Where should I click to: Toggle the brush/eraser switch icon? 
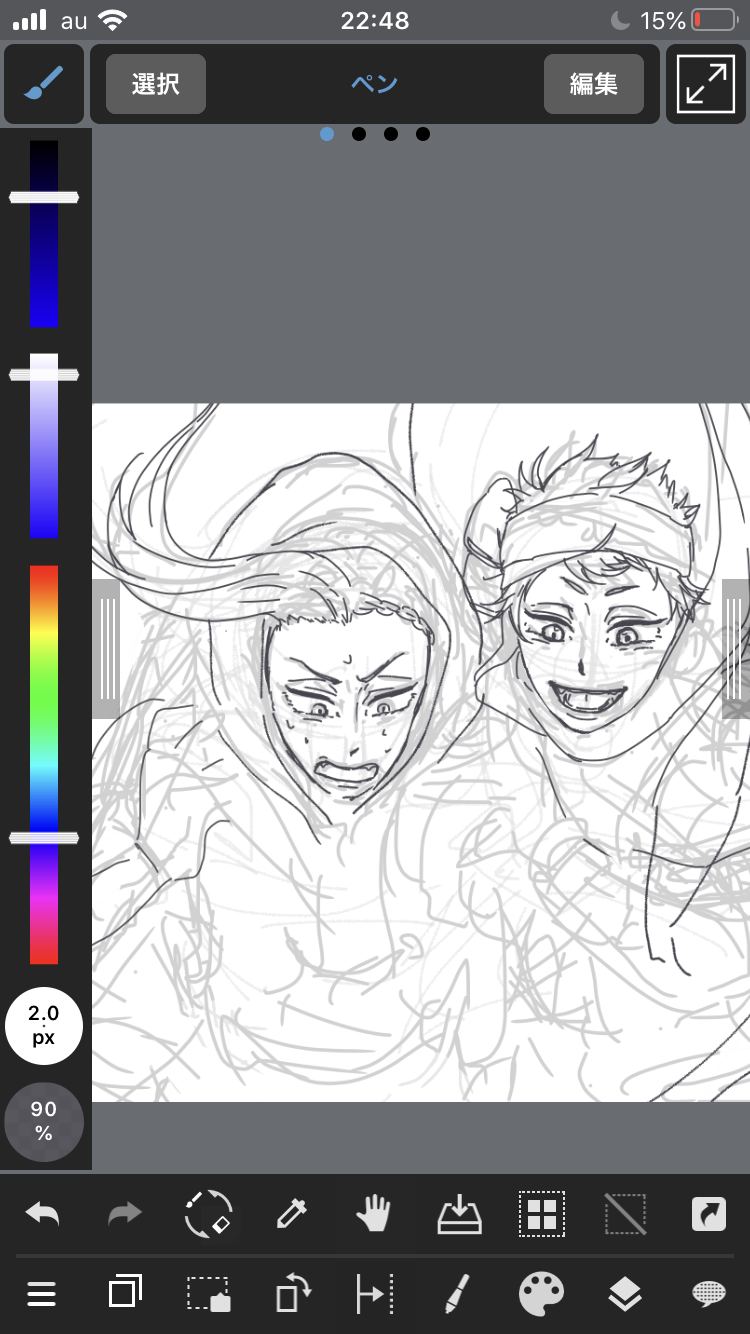tap(209, 1215)
